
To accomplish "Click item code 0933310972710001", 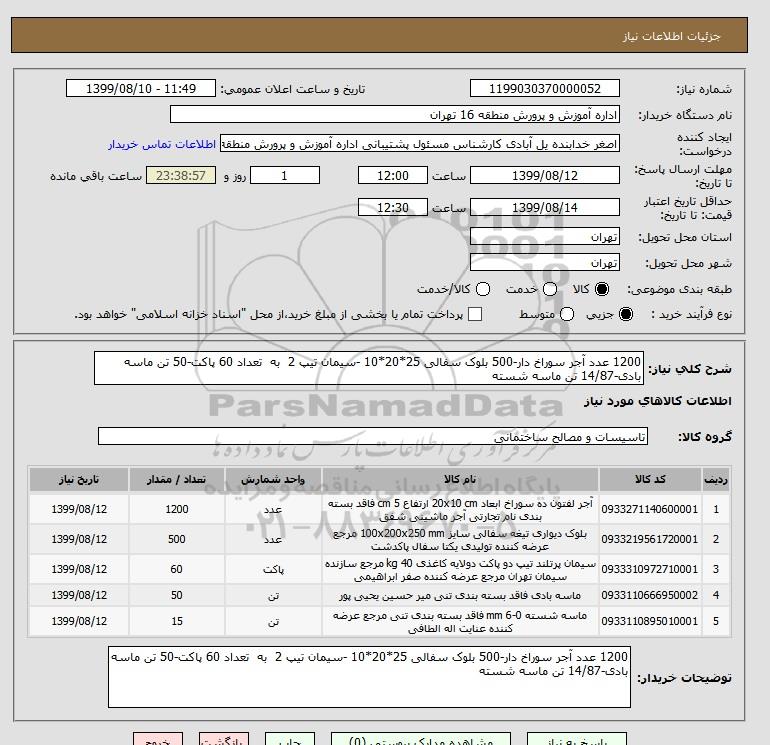I will 650,569.
